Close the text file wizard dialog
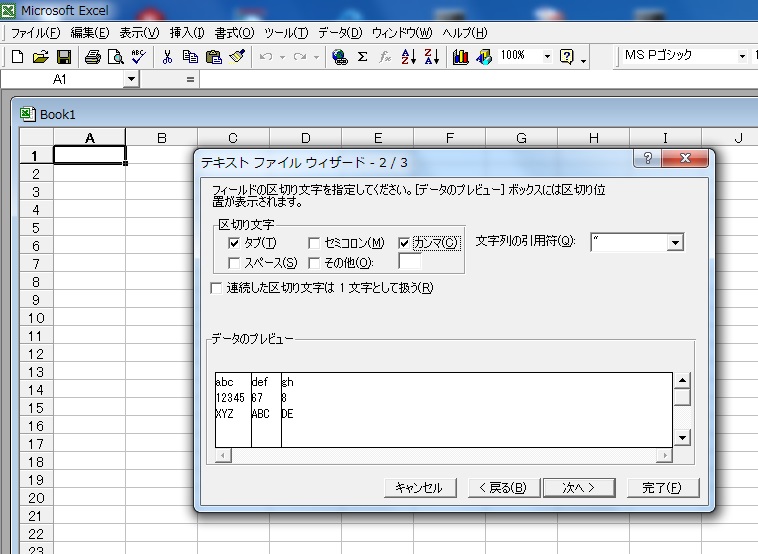758x554 pixels. click(685, 158)
